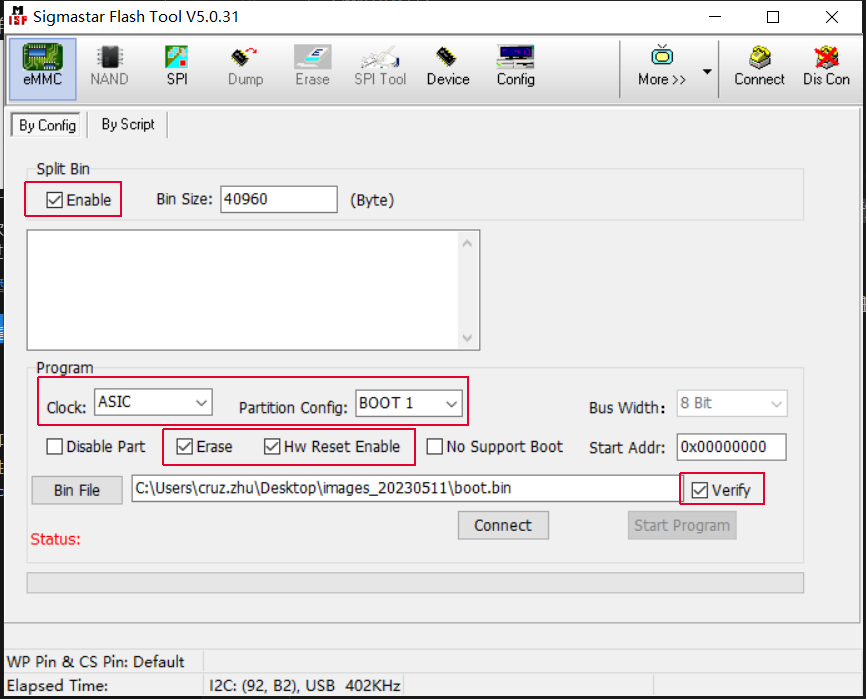Click the Start Addr input field
Screen dimensions: 866x699
coord(731,447)
